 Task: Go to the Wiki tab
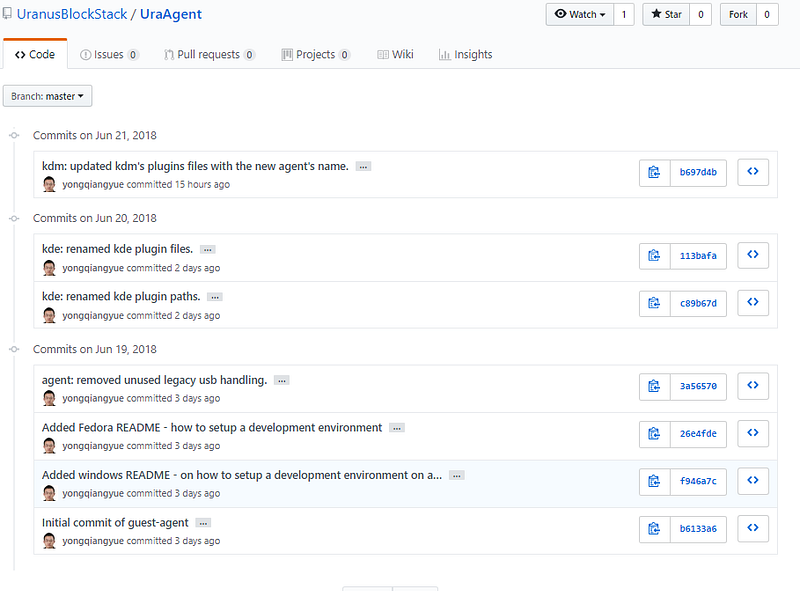(x=395, y=55)
